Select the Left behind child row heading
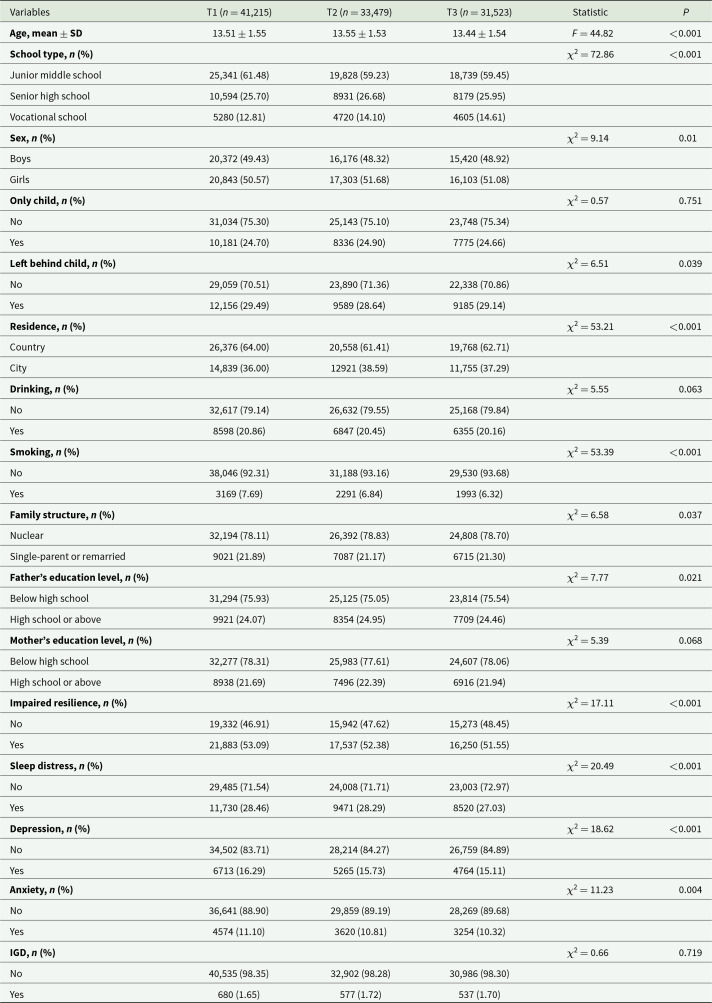712x1003 pixels. (x=62, y=263)
